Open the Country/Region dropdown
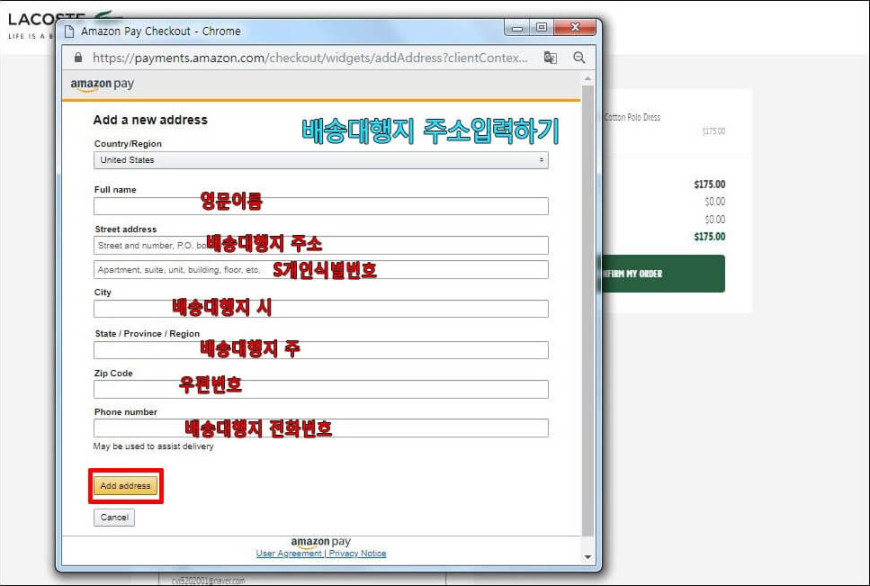The image size is (870, 586). point(321,160)
